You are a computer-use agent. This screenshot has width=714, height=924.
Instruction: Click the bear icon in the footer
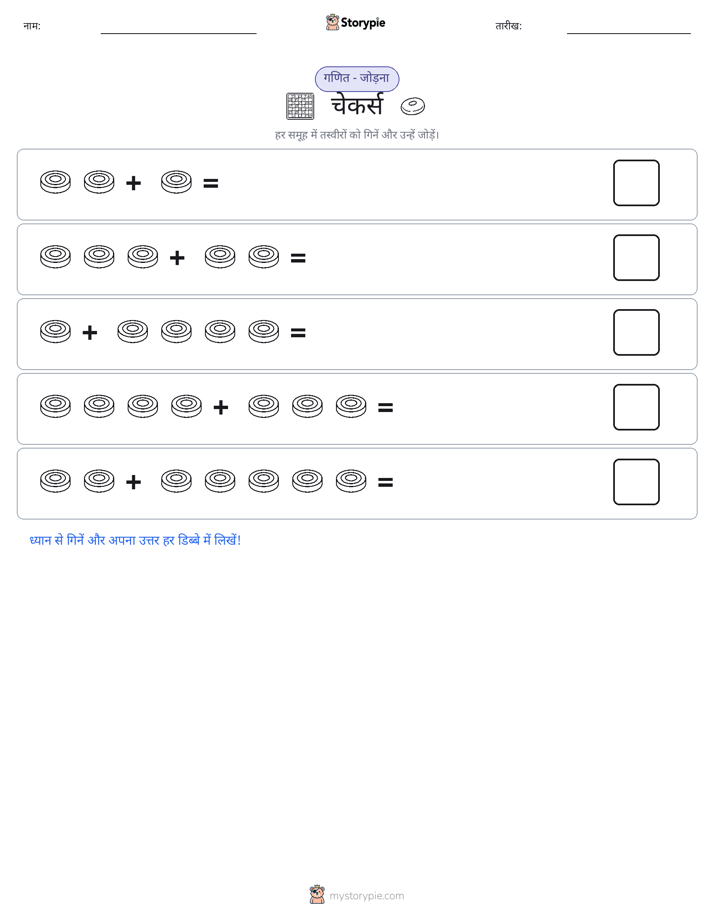coord(317,895)
